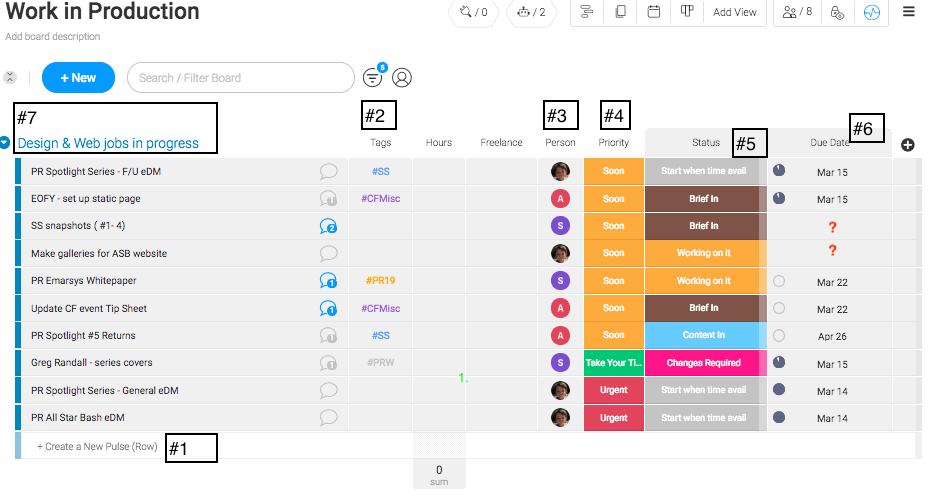
Task: Click Create a New Pulse (Row) field
Action: point(97,446)
